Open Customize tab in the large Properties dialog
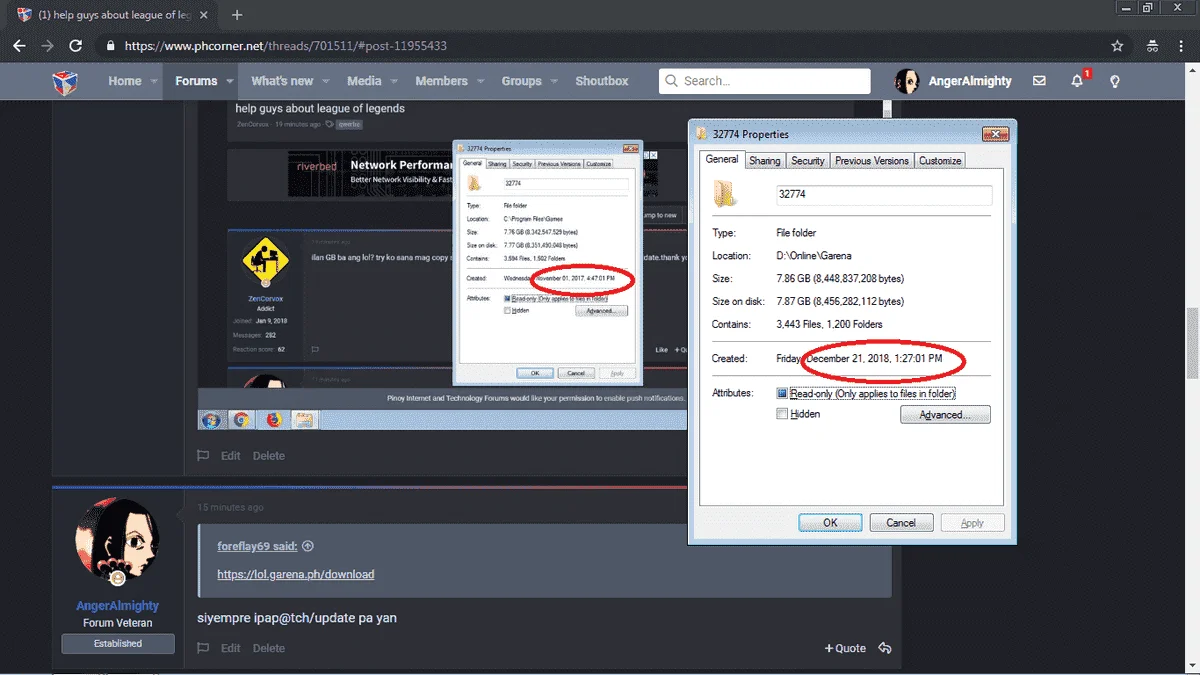1200x675 pixels. coord(940,160)
